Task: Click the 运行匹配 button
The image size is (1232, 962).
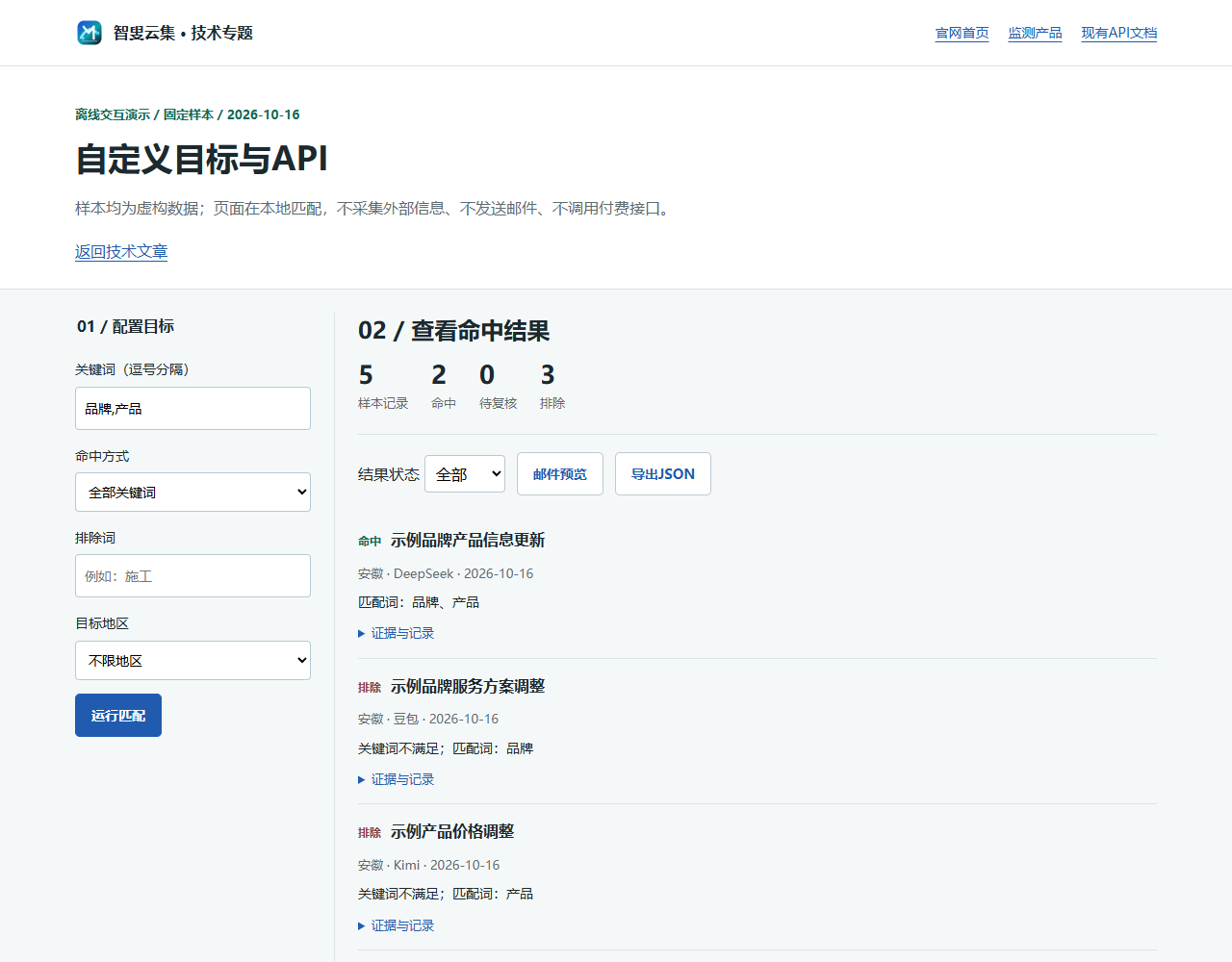Action: (118, 715)
